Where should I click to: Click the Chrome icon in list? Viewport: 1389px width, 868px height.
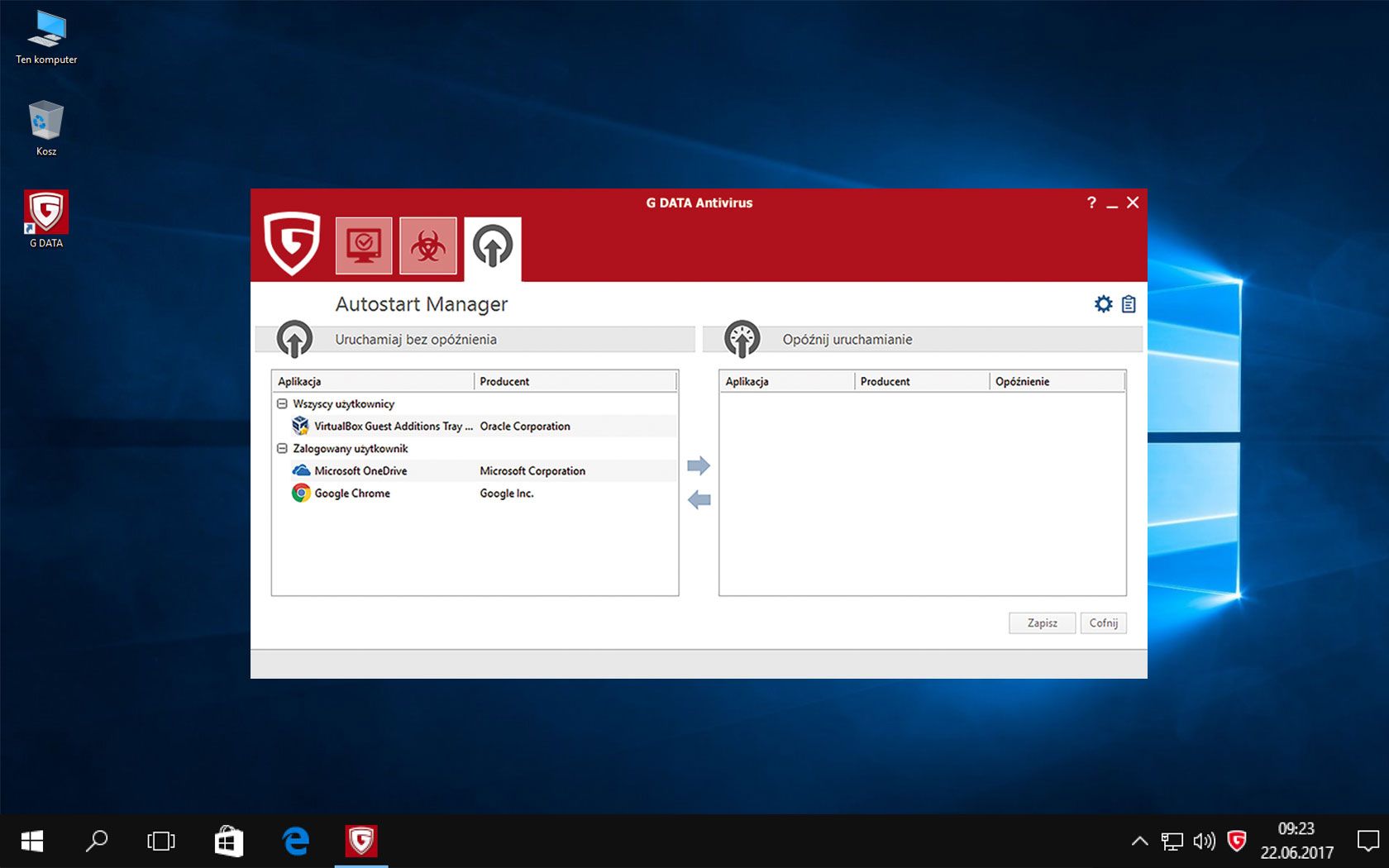tap(301, 494)
